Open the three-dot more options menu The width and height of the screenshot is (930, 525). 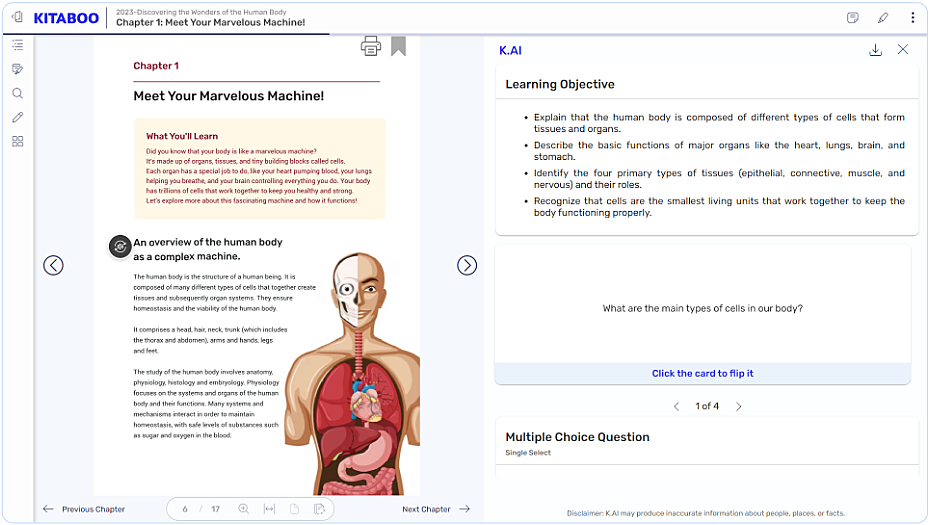tap(912, 18)
